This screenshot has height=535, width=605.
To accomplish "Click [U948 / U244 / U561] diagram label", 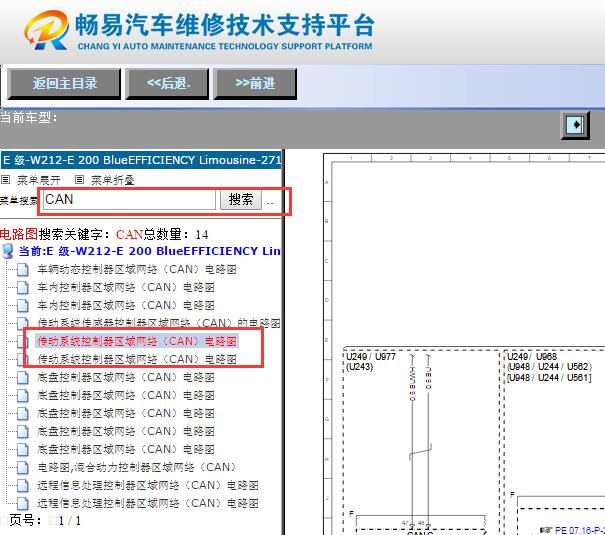I will 549,378.
